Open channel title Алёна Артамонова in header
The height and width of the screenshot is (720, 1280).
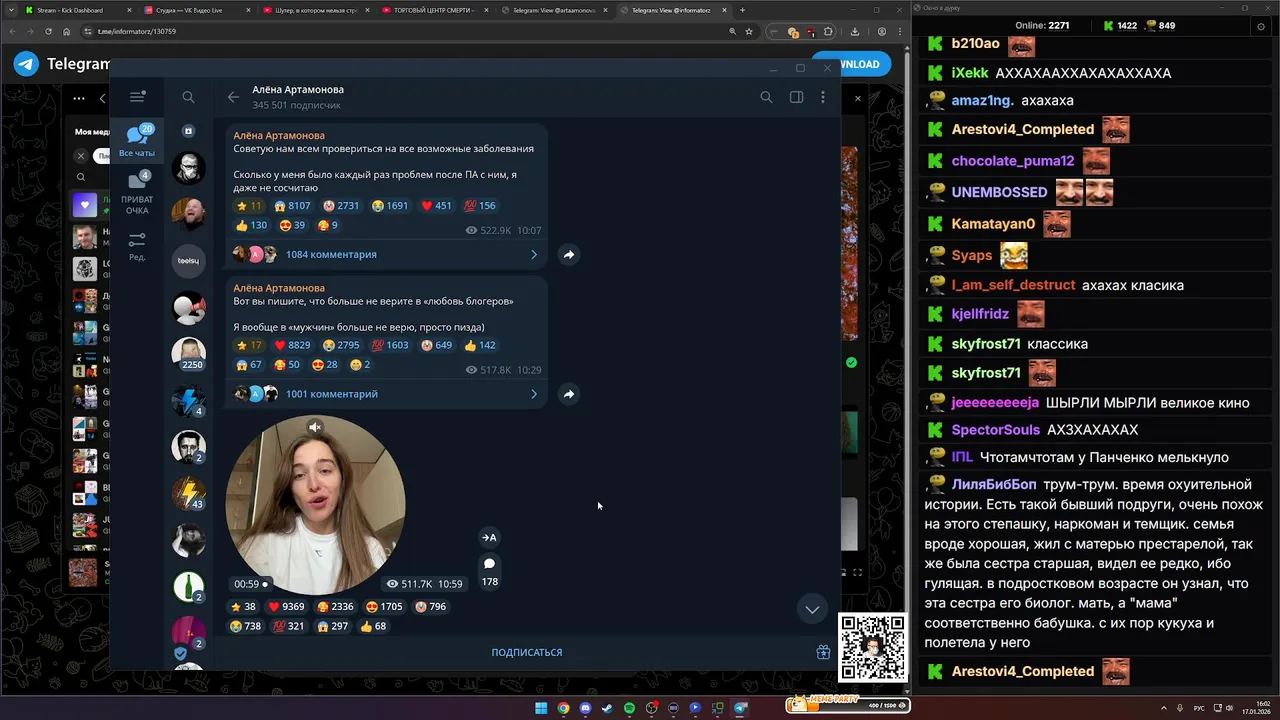point(298,89)
